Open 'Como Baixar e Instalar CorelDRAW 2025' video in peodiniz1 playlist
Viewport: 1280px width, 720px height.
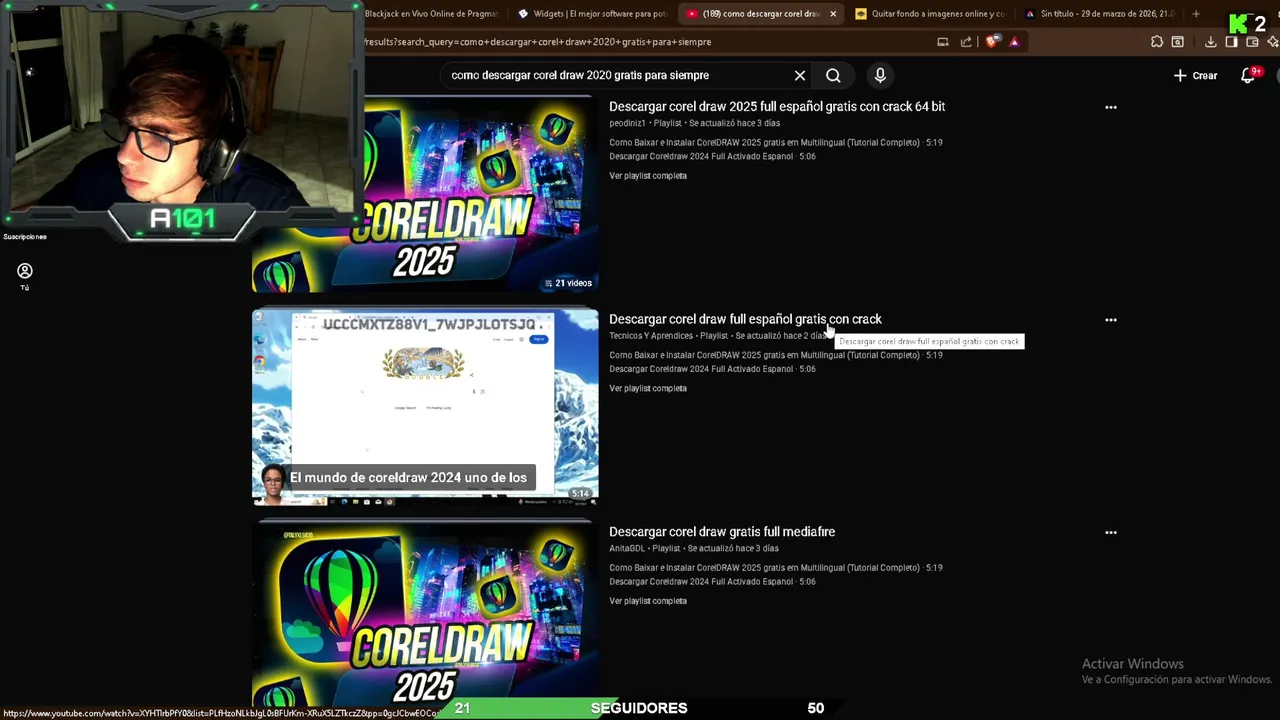tap(776, 143)
